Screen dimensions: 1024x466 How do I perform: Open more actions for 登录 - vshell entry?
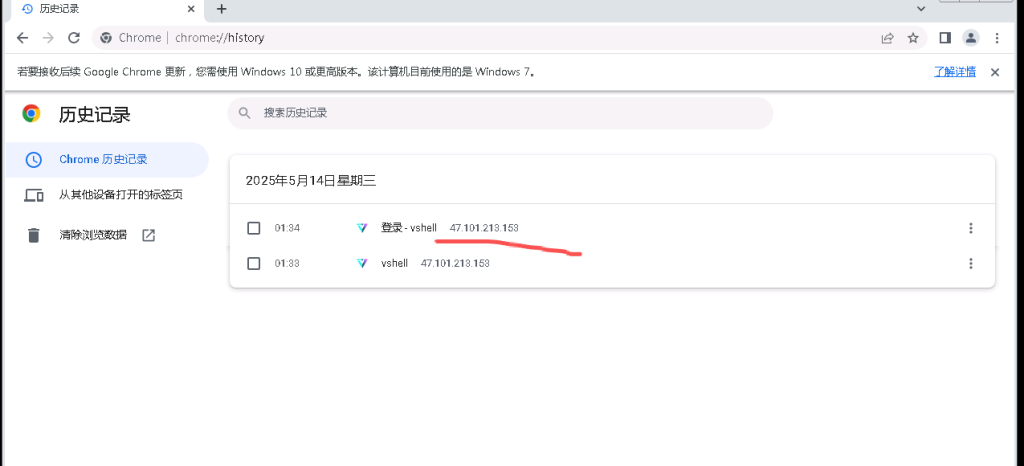point(970,228)
